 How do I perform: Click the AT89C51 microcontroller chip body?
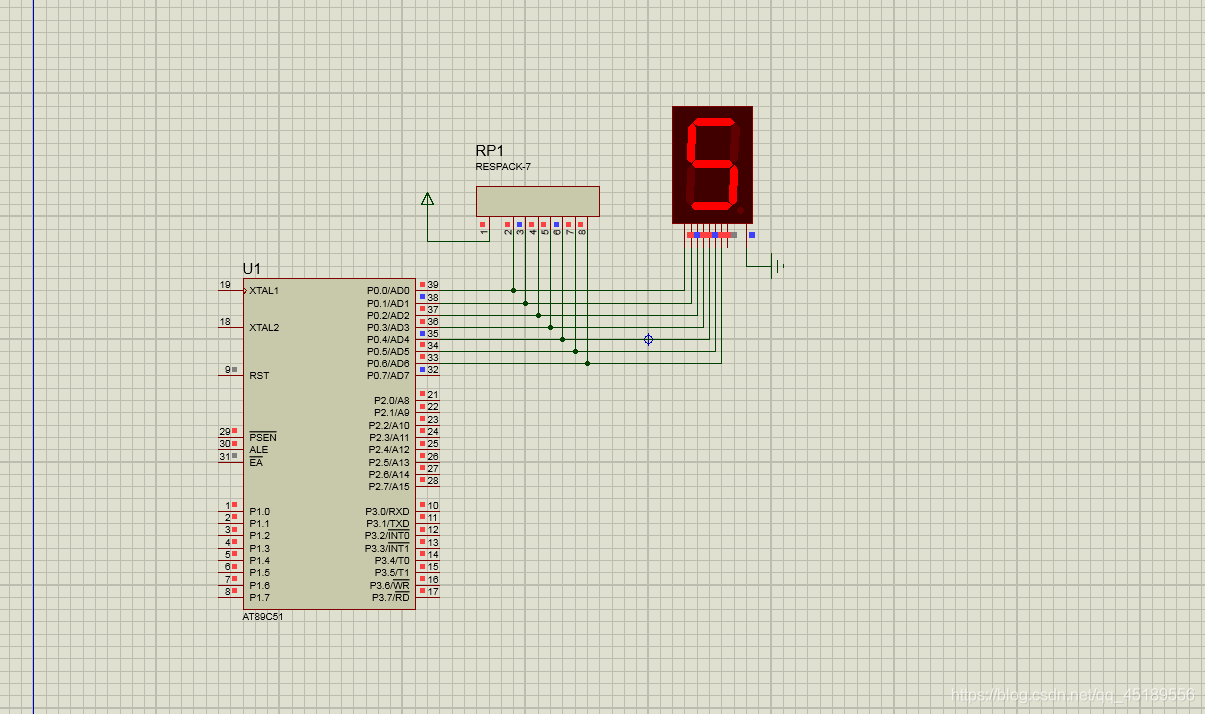click(329, 444)
